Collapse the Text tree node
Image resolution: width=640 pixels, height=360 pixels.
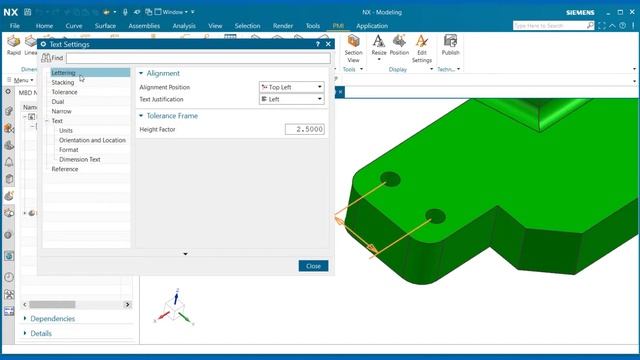[x=47, y=121]
